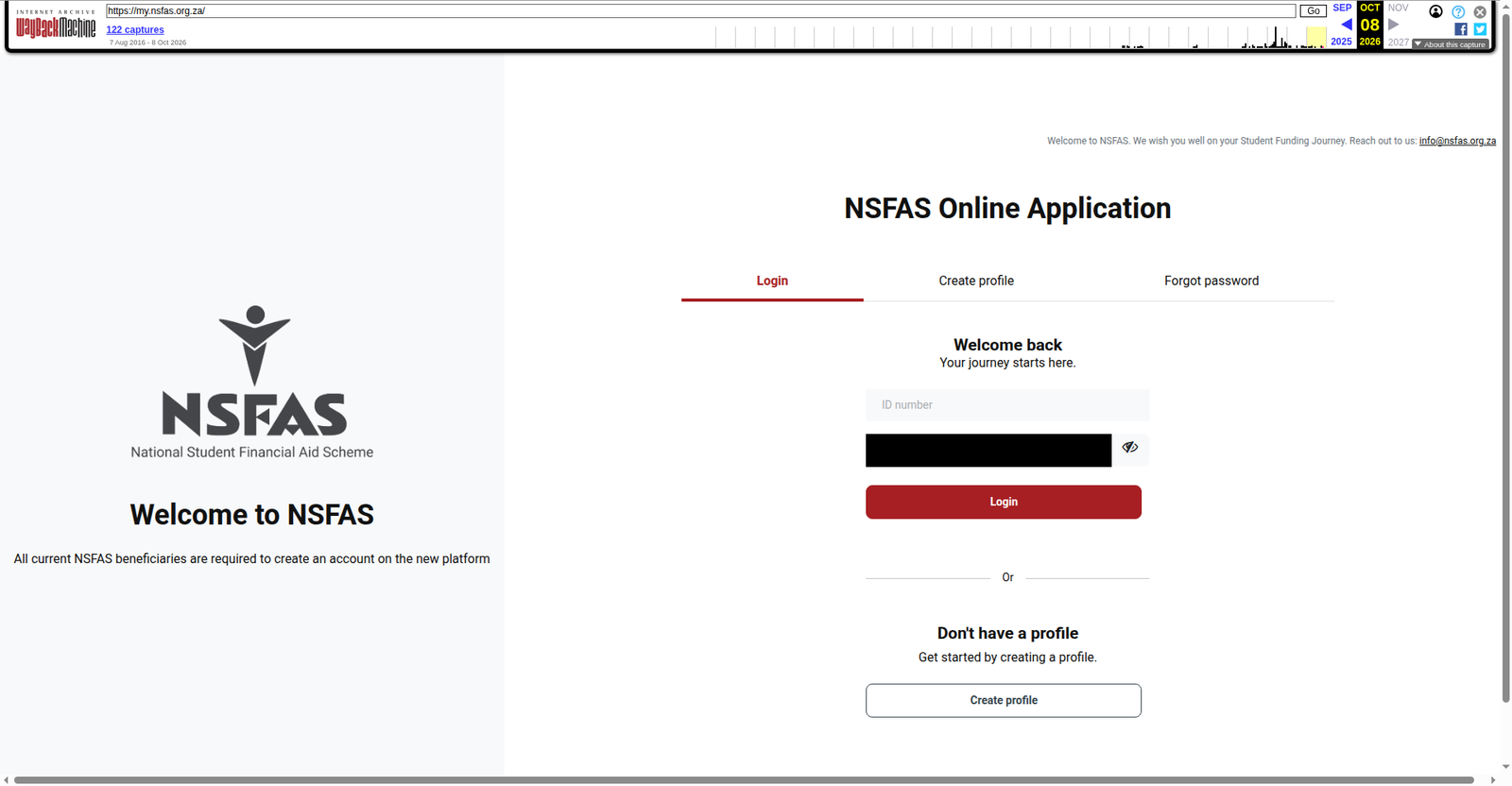Image resolution: width=1512 pixels, height=786 pixels.
Task: Open the Wayback help question-mark icon
Action: tap(1458, 12)
